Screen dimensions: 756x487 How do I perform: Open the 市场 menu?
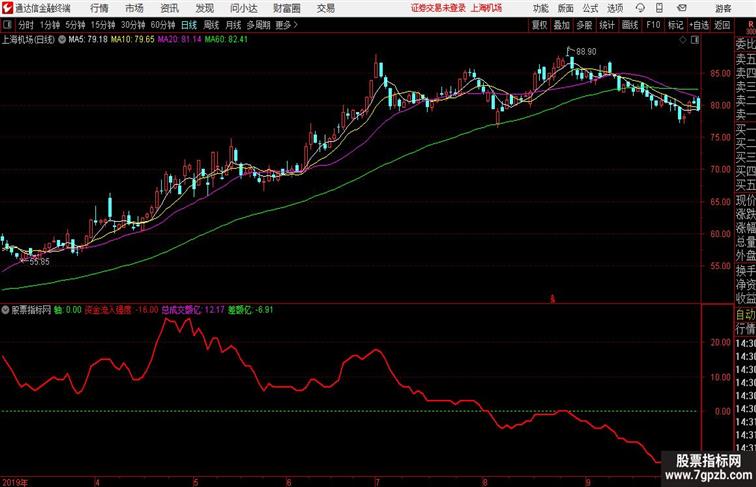(134, 8)
